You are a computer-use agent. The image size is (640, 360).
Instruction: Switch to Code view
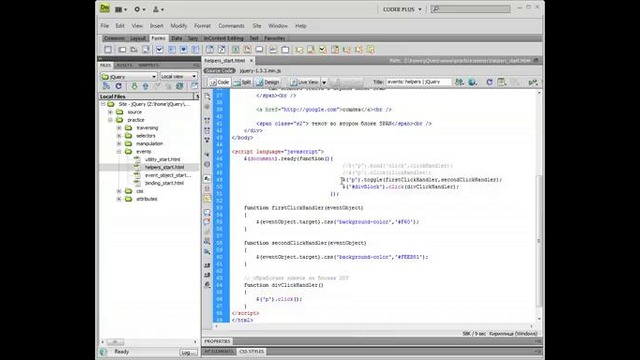coord(220,82)
